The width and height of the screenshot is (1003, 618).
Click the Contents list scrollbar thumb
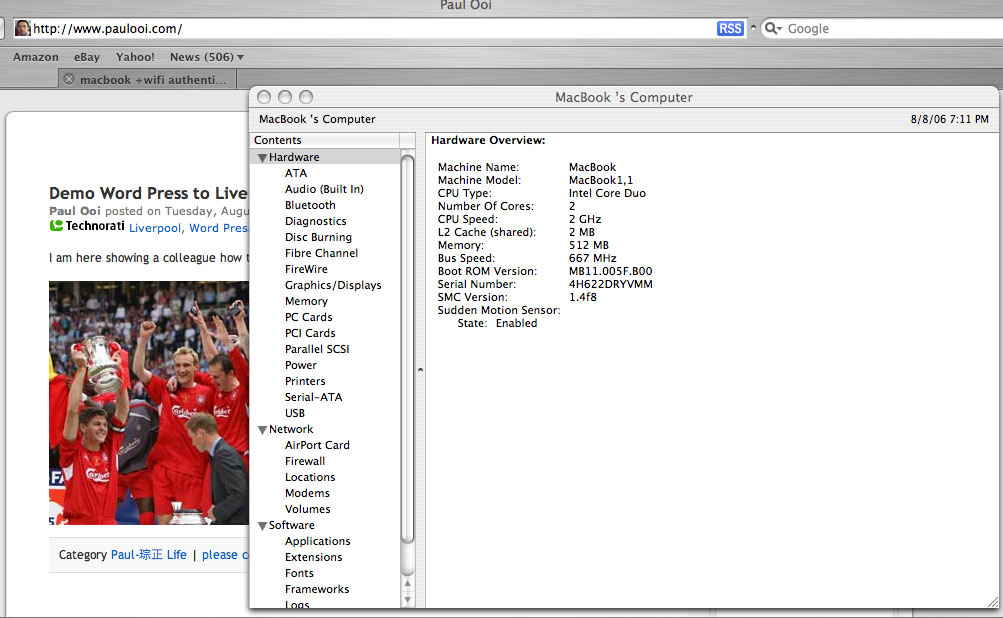(x=407, y=349)
